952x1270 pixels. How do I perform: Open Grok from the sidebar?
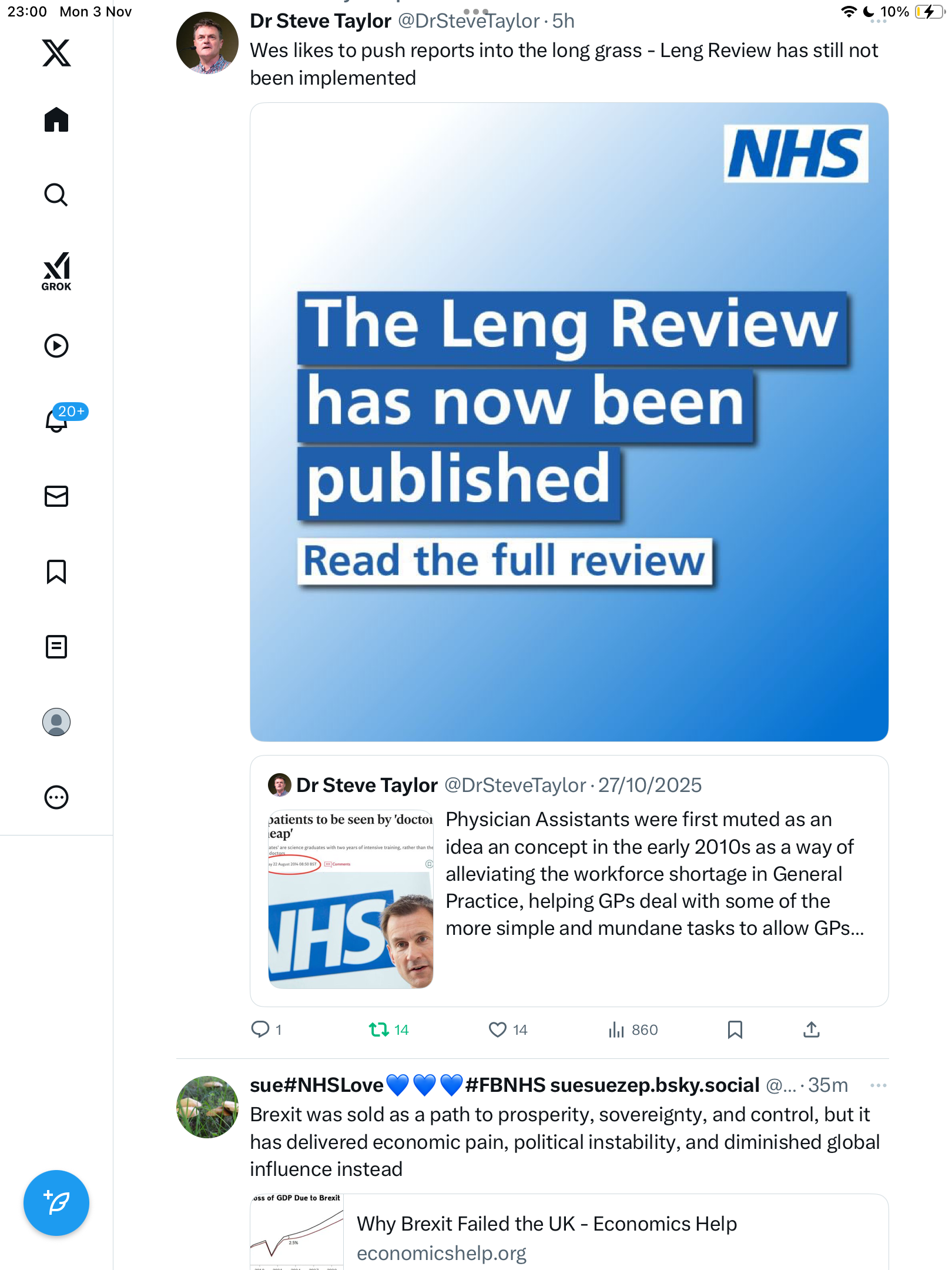pos(56,272)
